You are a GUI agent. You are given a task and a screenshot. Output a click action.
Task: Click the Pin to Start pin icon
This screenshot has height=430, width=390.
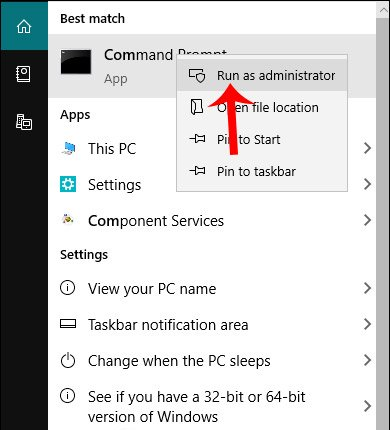(x=197, y=139)
